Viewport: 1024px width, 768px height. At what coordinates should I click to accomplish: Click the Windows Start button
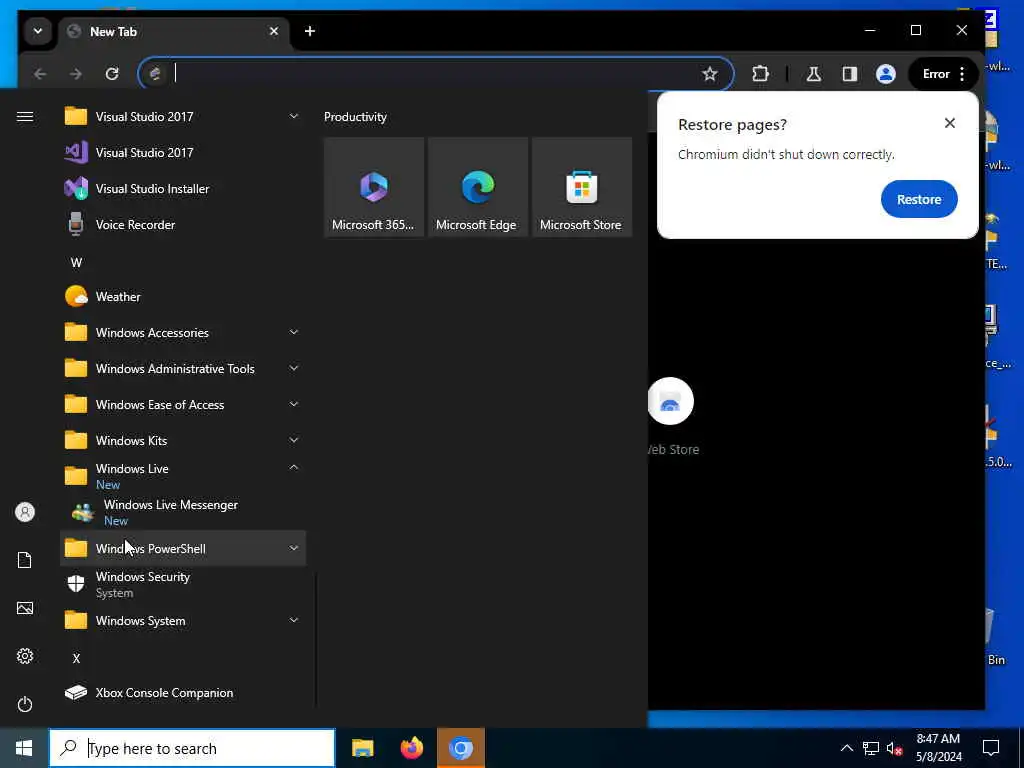[x=24, y=748]
